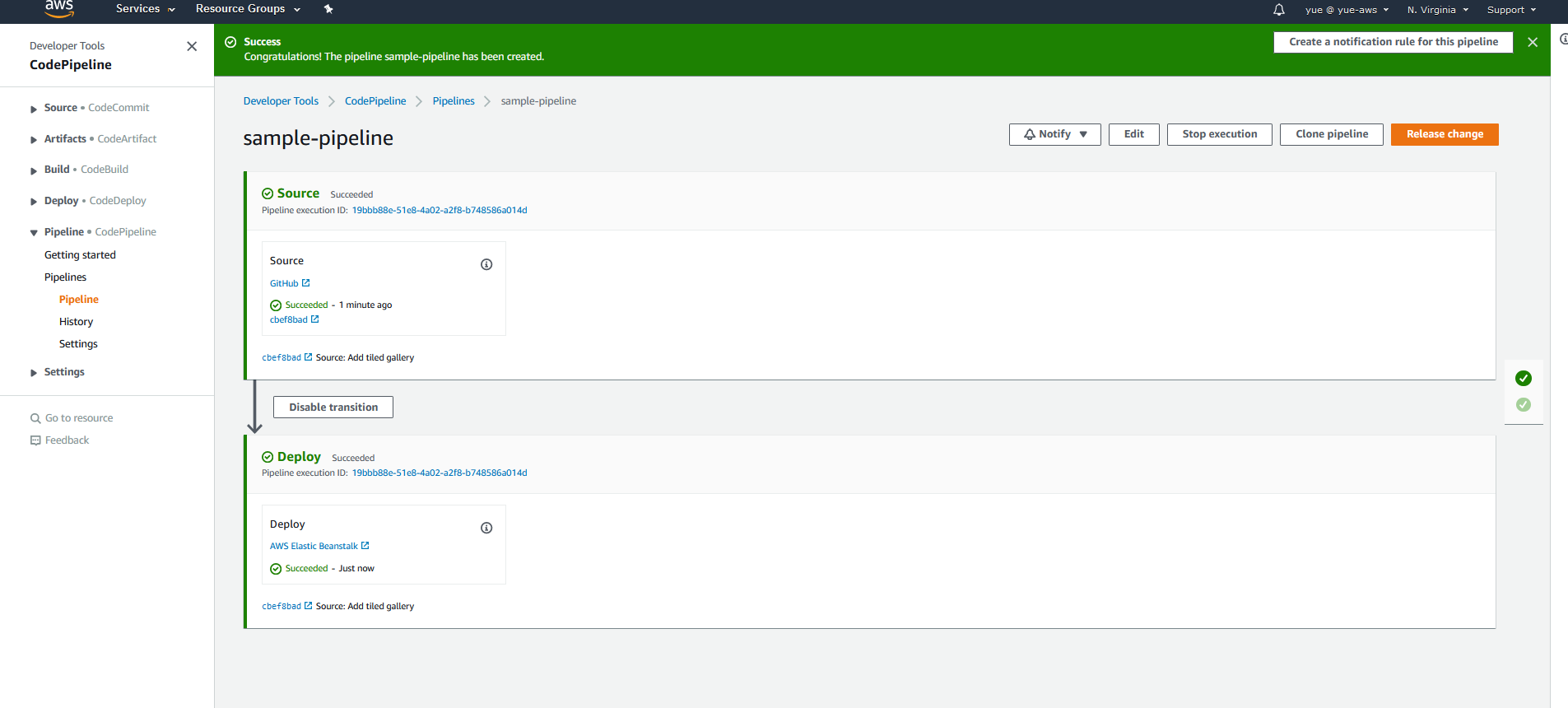Open Deploy stage pipeline execution ID link
This screenshot has width=1568, height=708.
point(440,473)
